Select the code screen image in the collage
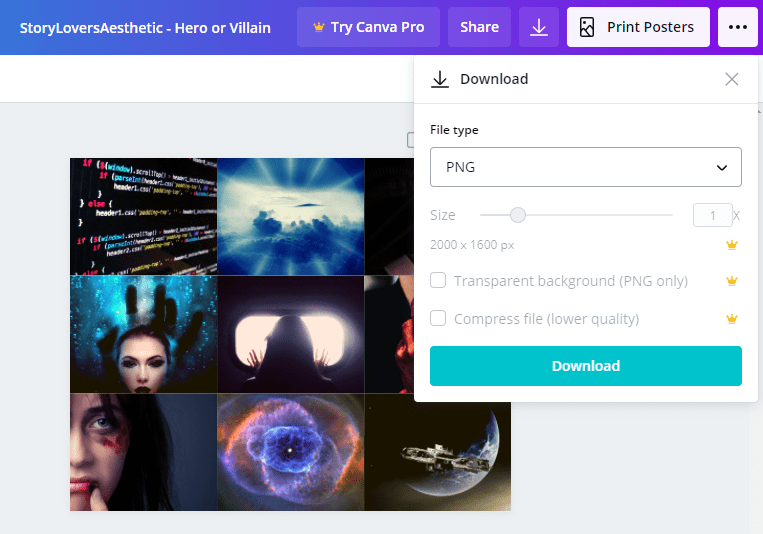This screenshot has width=763, height=534. point(143,216)
